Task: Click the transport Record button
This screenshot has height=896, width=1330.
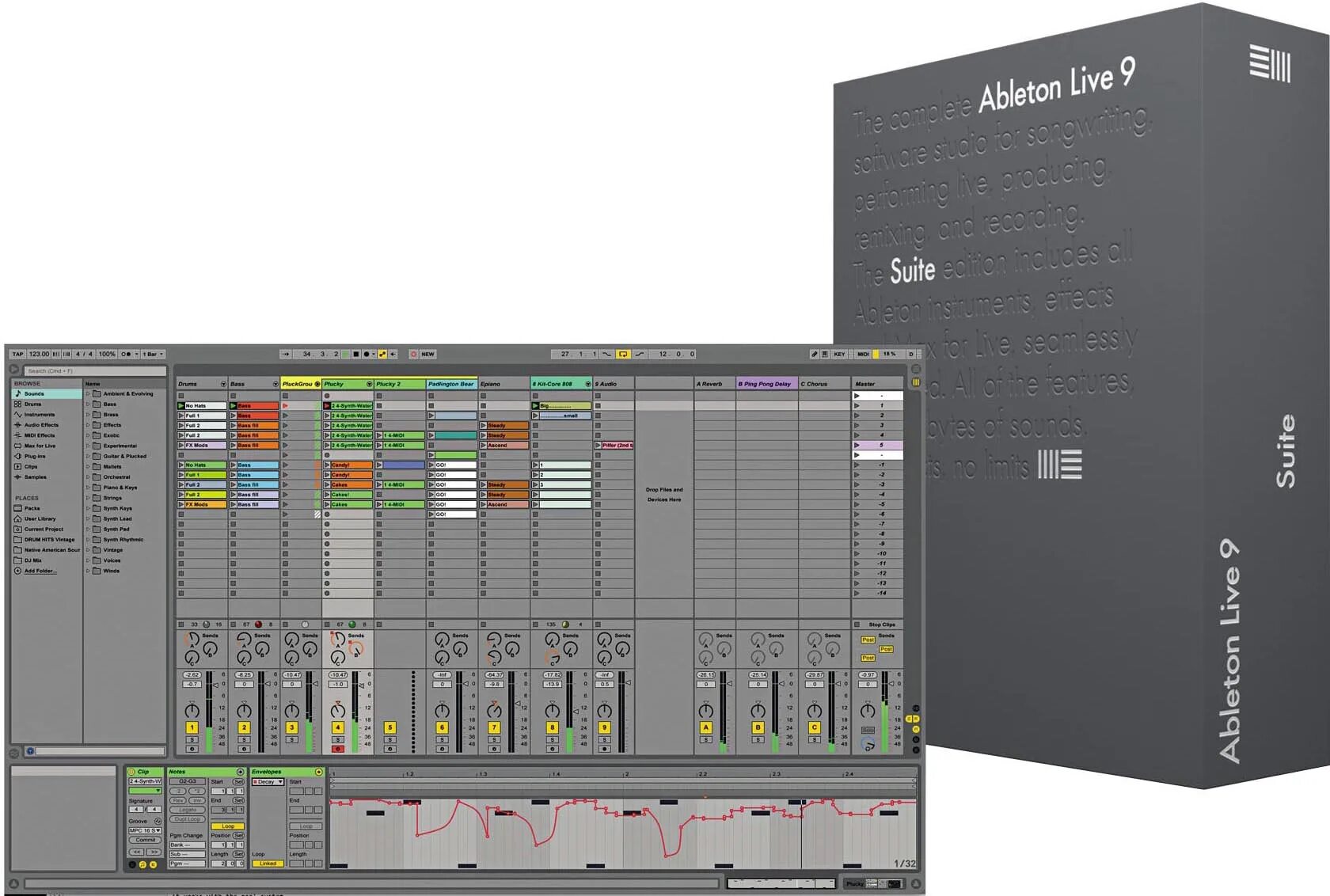Action: 366,355
